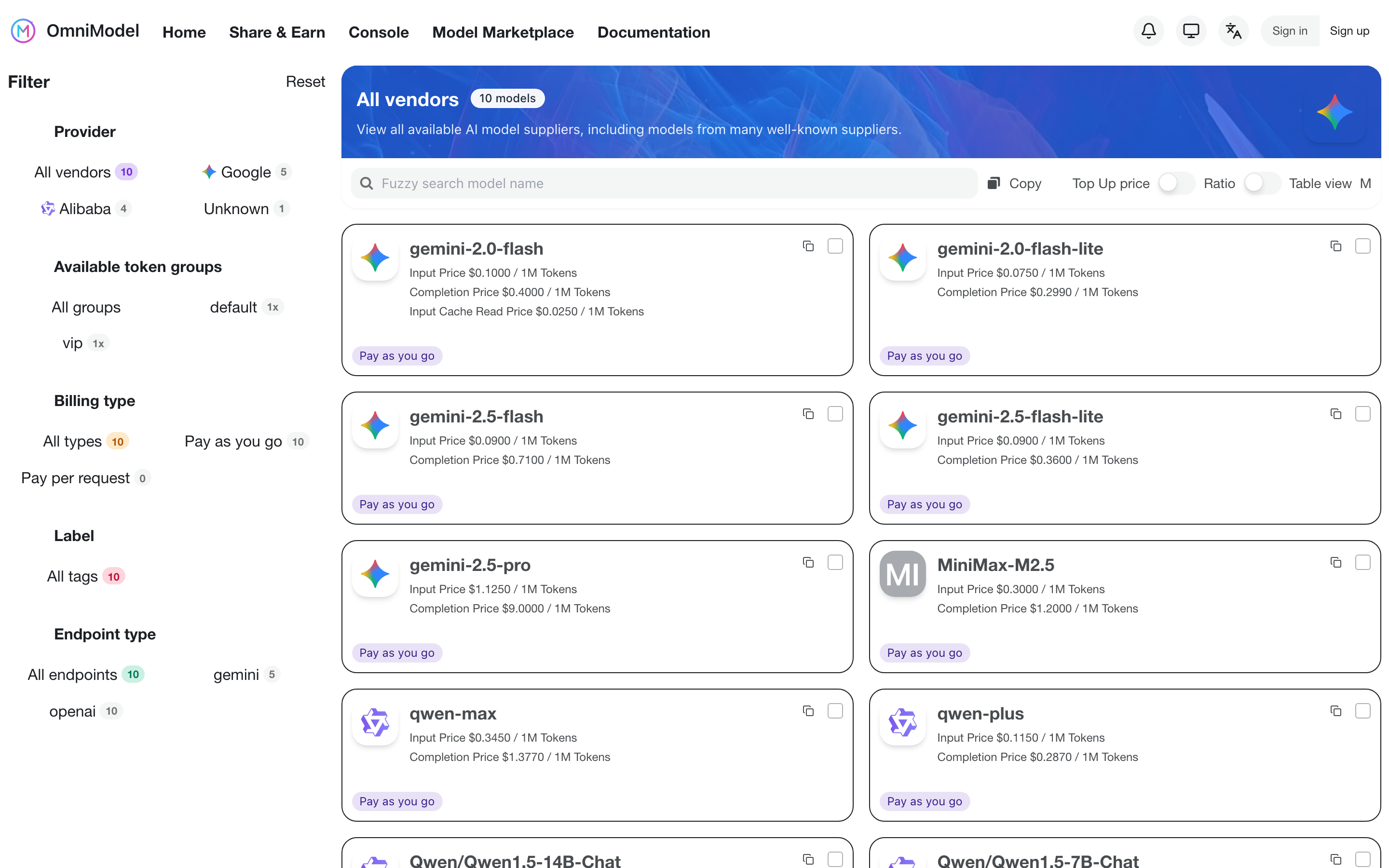Filter billing by Pay as you go

coord(247,441)
